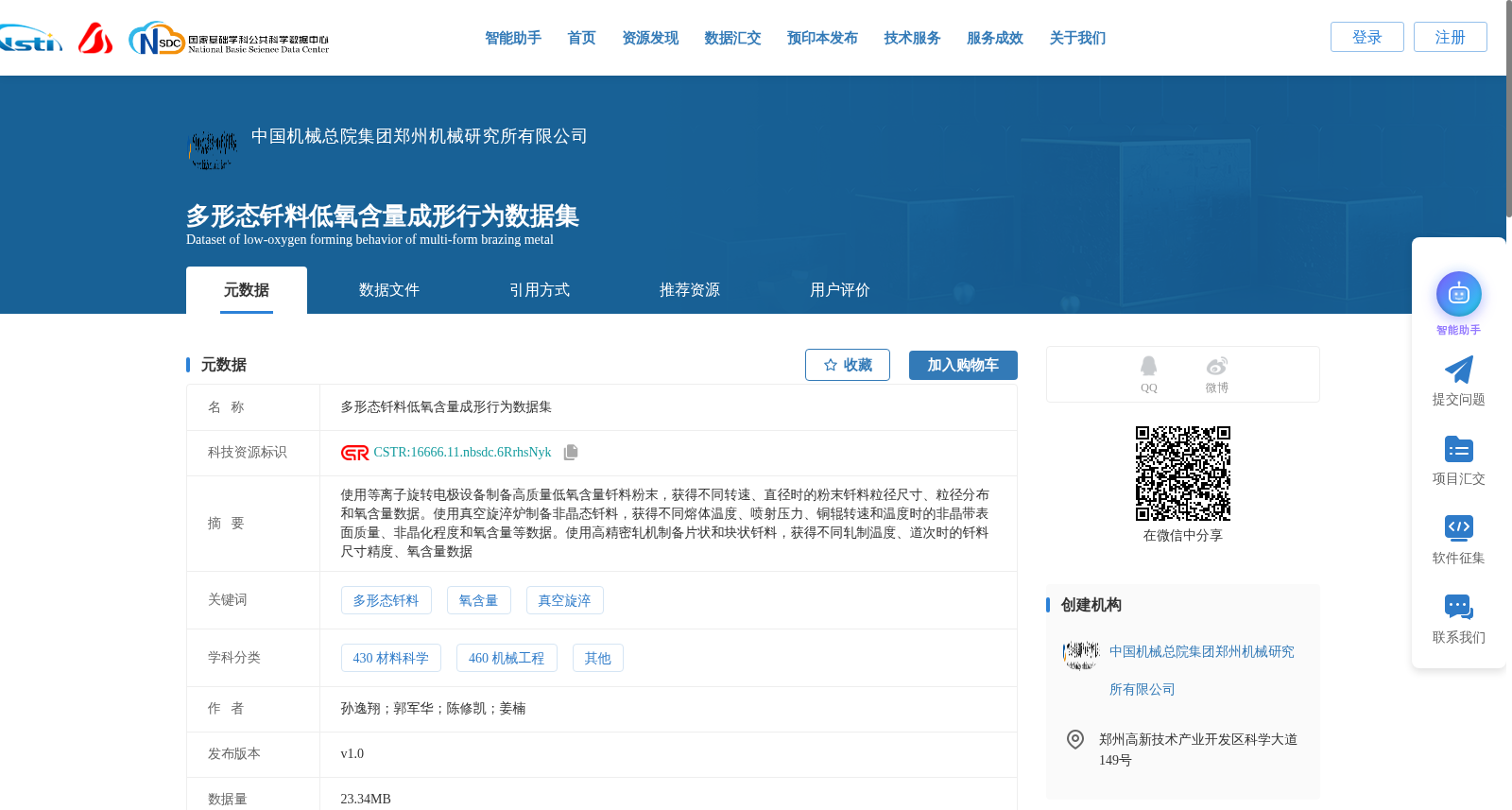Switch to the 数据文件 tab
This screenshot has height=810, width=1512.
pyautogui.click(x=389, y=290)
